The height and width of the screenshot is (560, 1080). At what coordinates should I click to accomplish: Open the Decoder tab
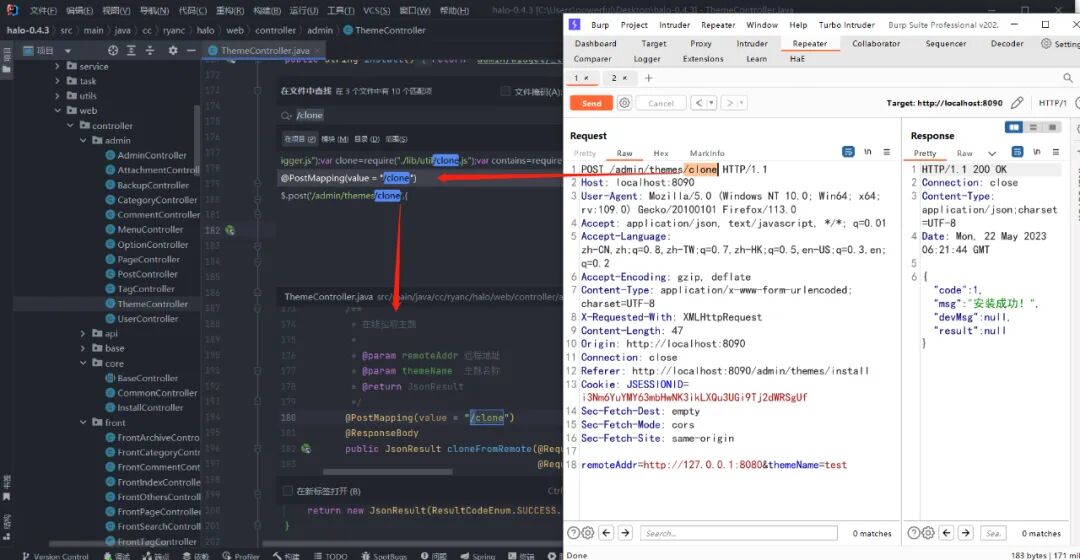click(x=1007, y=43)
